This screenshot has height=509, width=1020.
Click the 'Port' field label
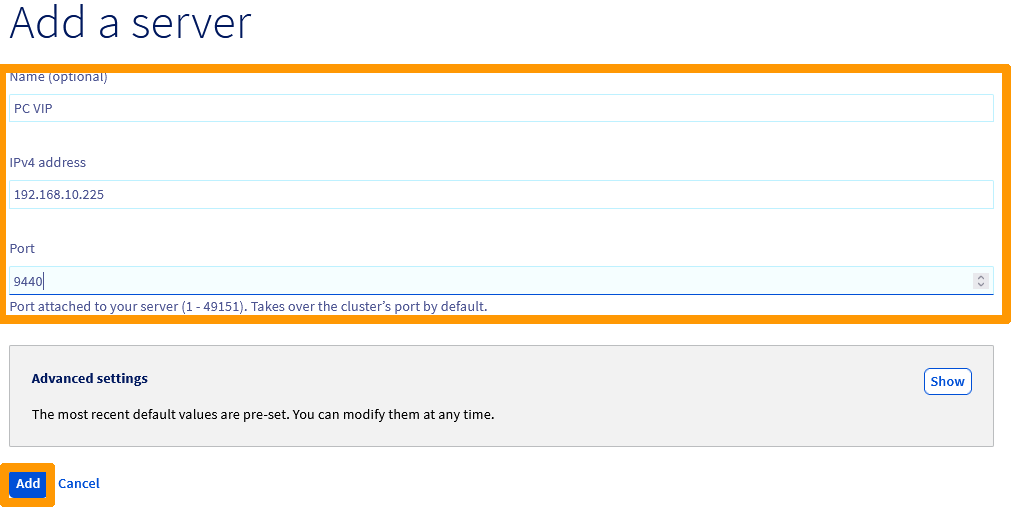[x=22, y=248]
